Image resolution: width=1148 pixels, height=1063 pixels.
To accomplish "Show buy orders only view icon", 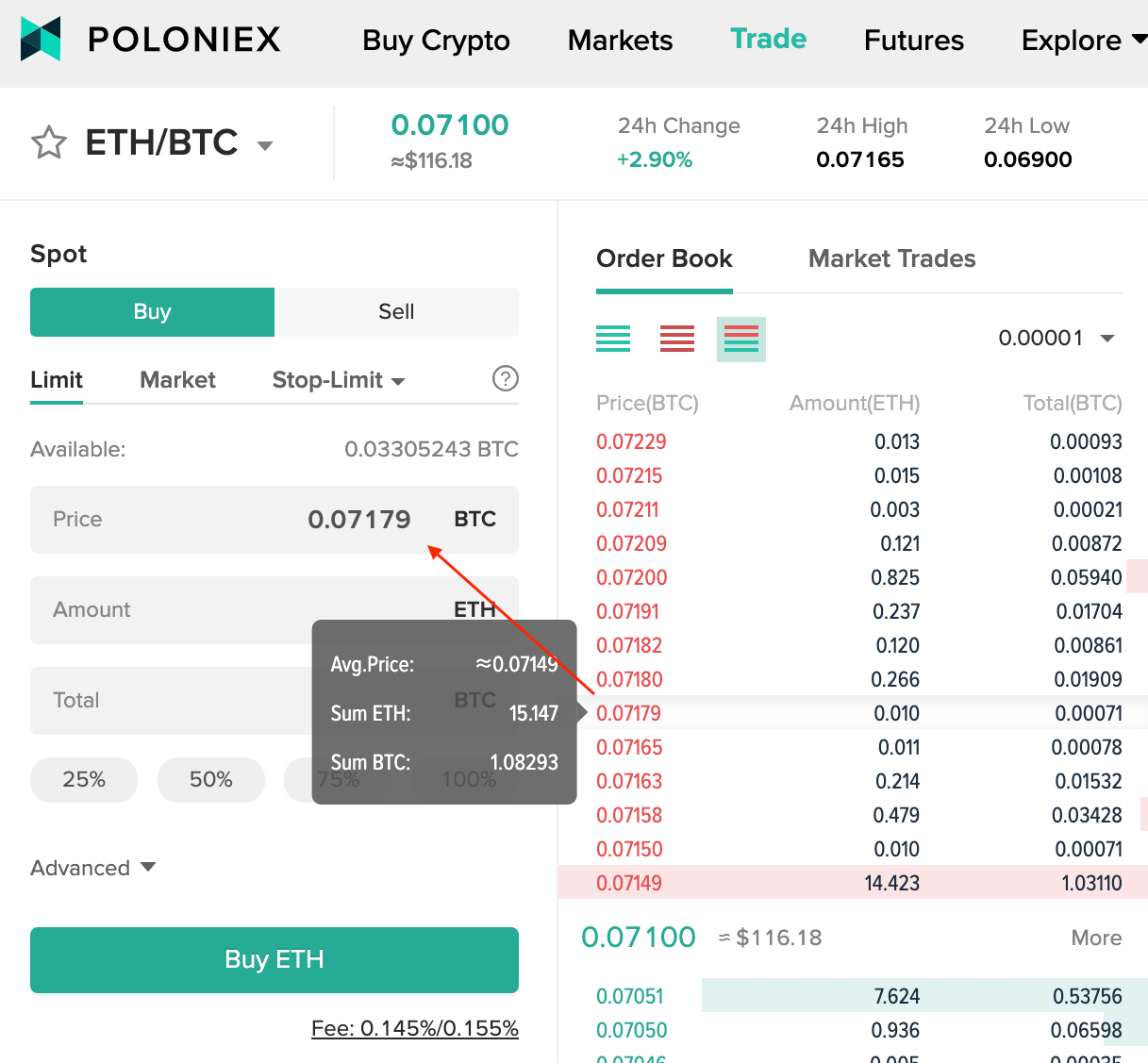I will (x=613, y=339).
